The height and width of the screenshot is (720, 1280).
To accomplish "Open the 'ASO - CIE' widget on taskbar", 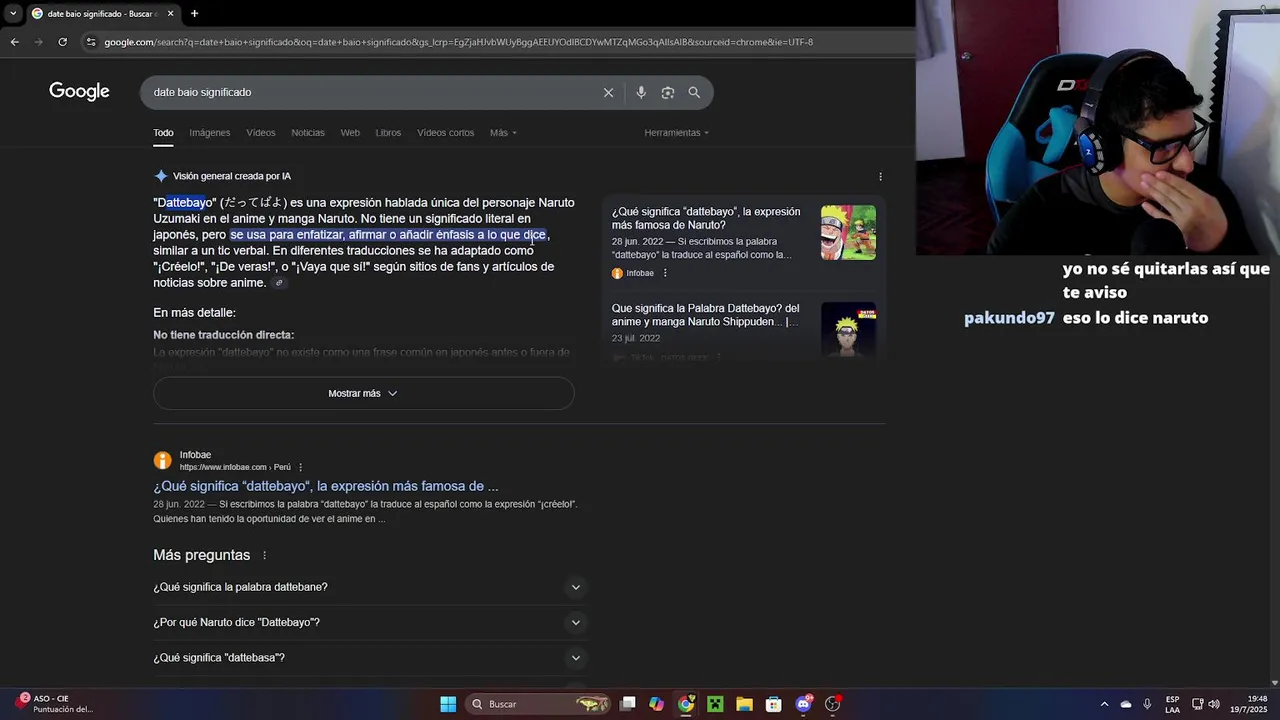I will 56,704.
